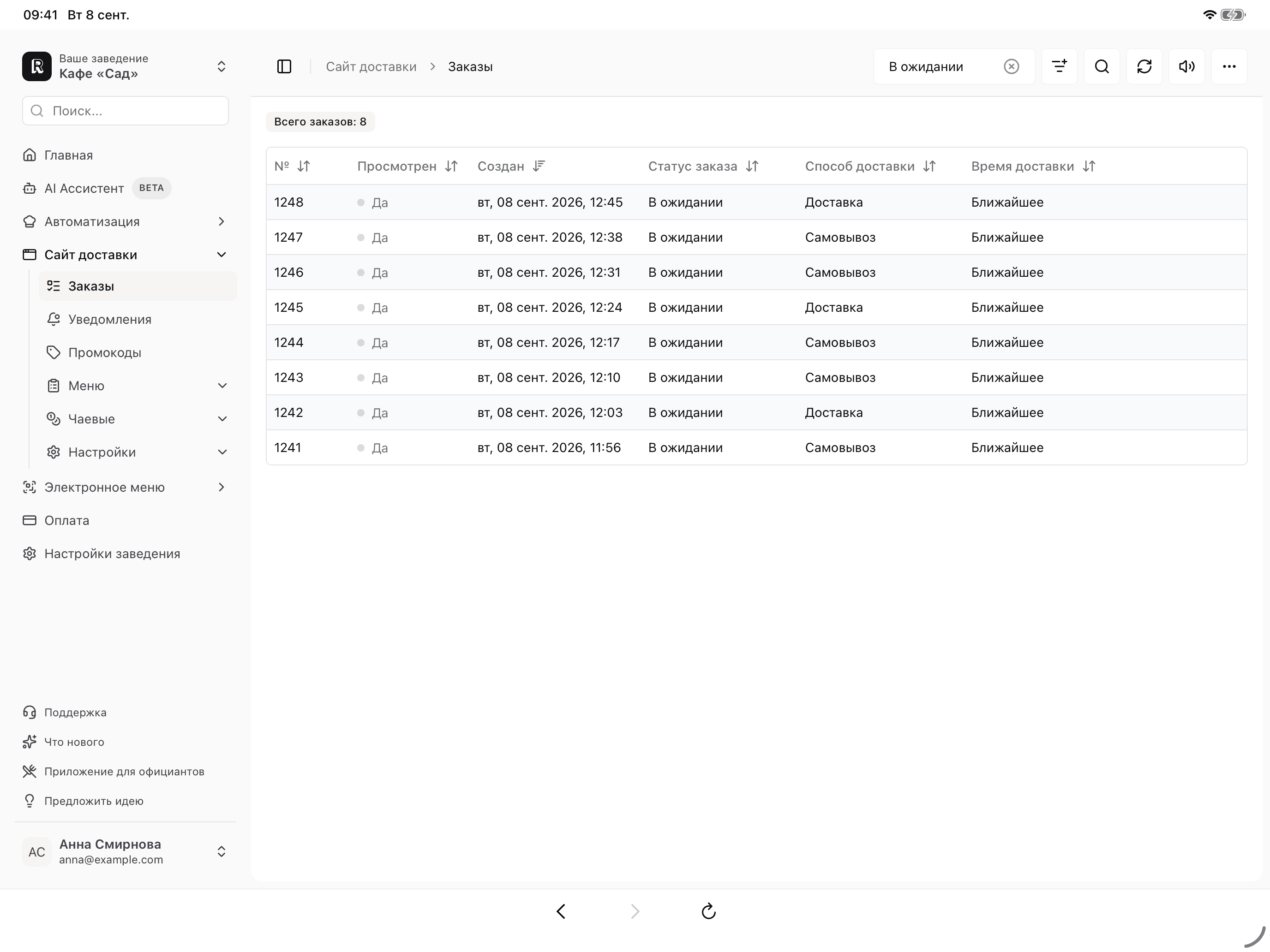Open the add filter icon
1270x952 pixels.
[1059, 66]
